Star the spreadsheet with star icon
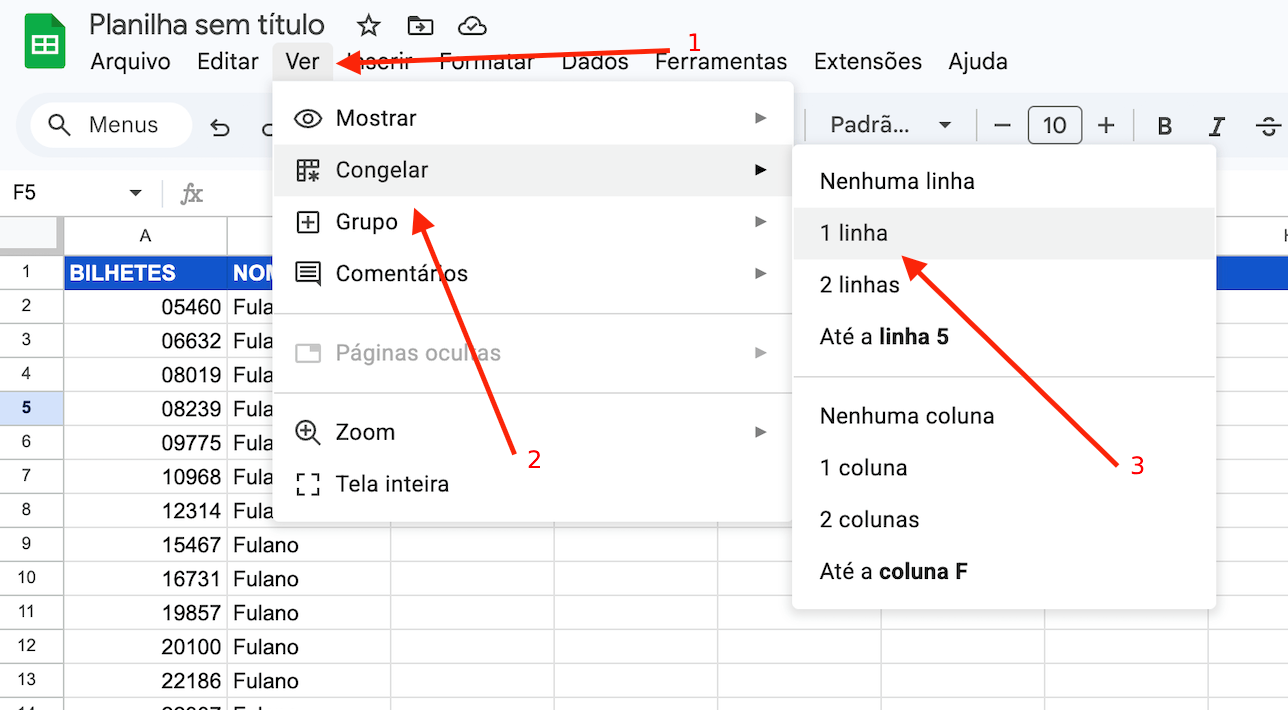1288x710 pixels. [369, 26]
